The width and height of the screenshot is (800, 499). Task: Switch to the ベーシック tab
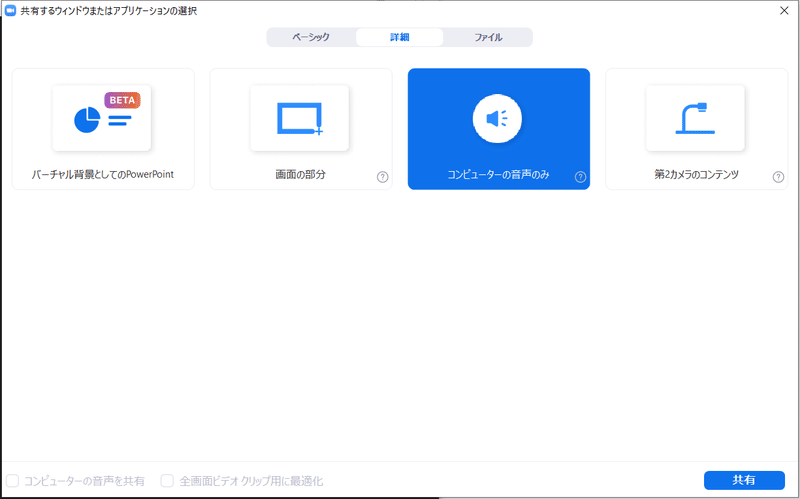coord(311,37)
